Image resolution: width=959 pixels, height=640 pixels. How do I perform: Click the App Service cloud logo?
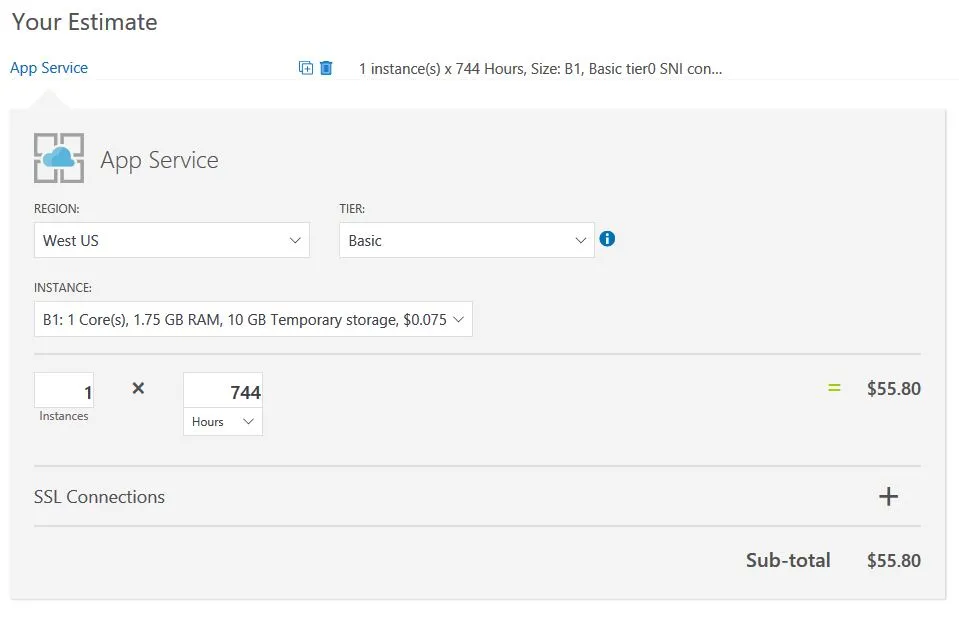(59, 158)
